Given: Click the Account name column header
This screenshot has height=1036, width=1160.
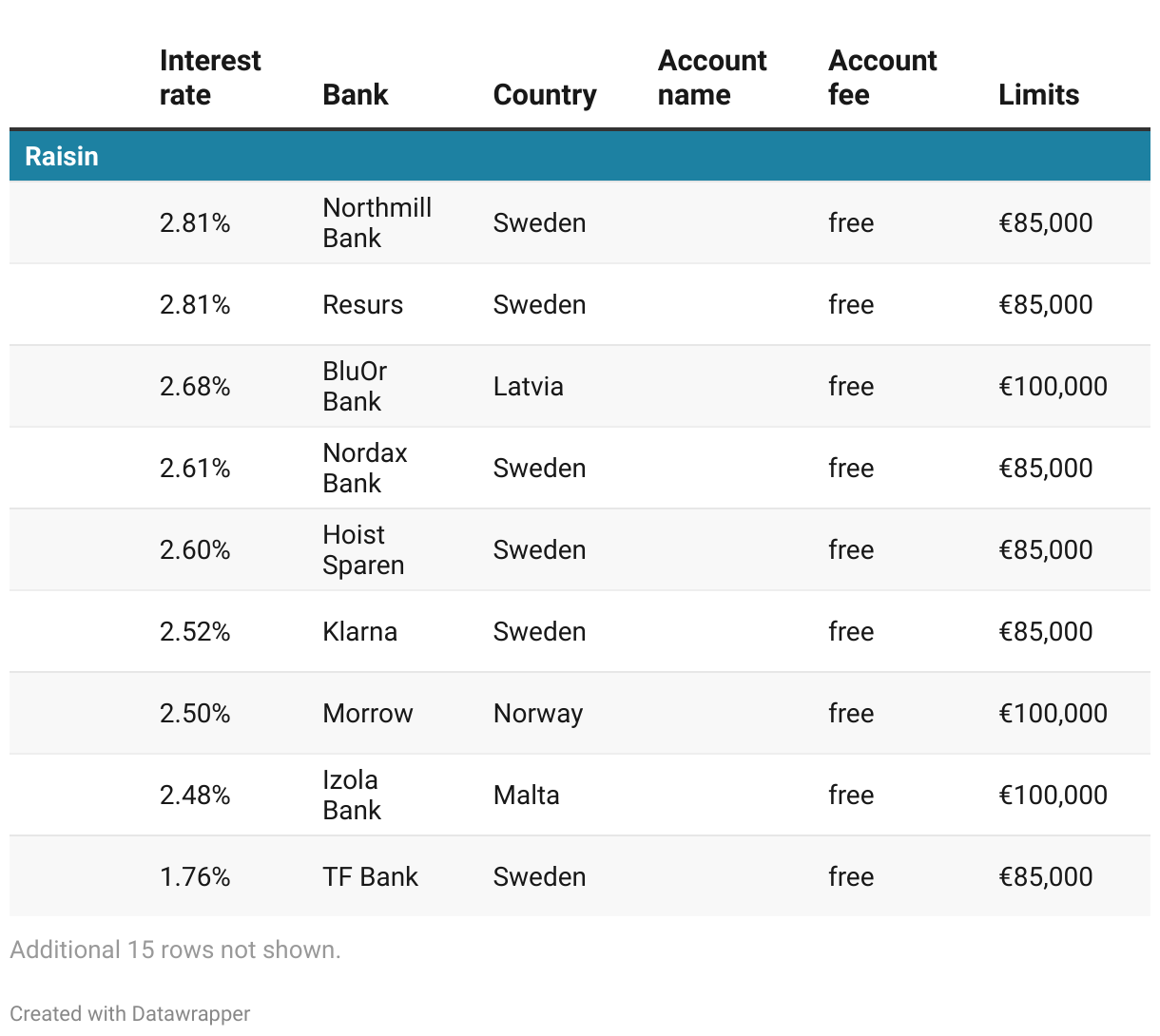Looking at the screenshot, I should pyautogui.click(x=712, y=78).
